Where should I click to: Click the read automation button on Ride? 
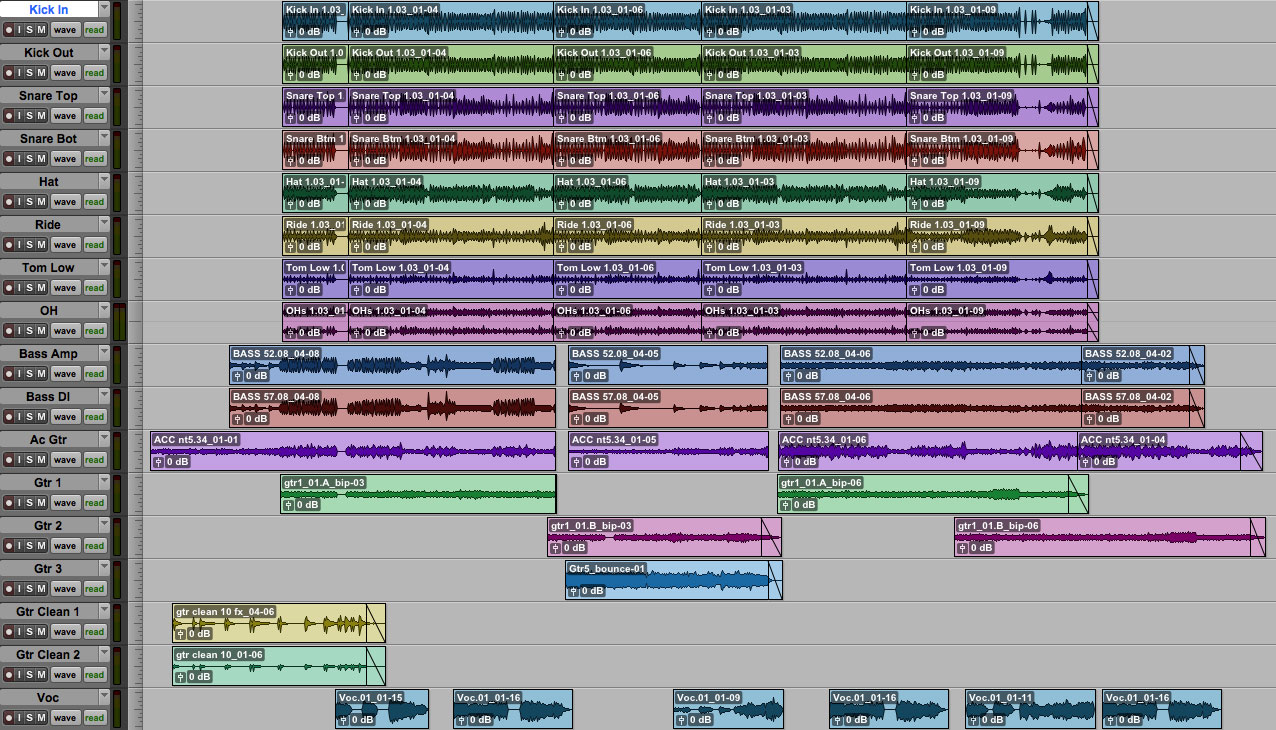pyautogui.click(x=93, y=244)
